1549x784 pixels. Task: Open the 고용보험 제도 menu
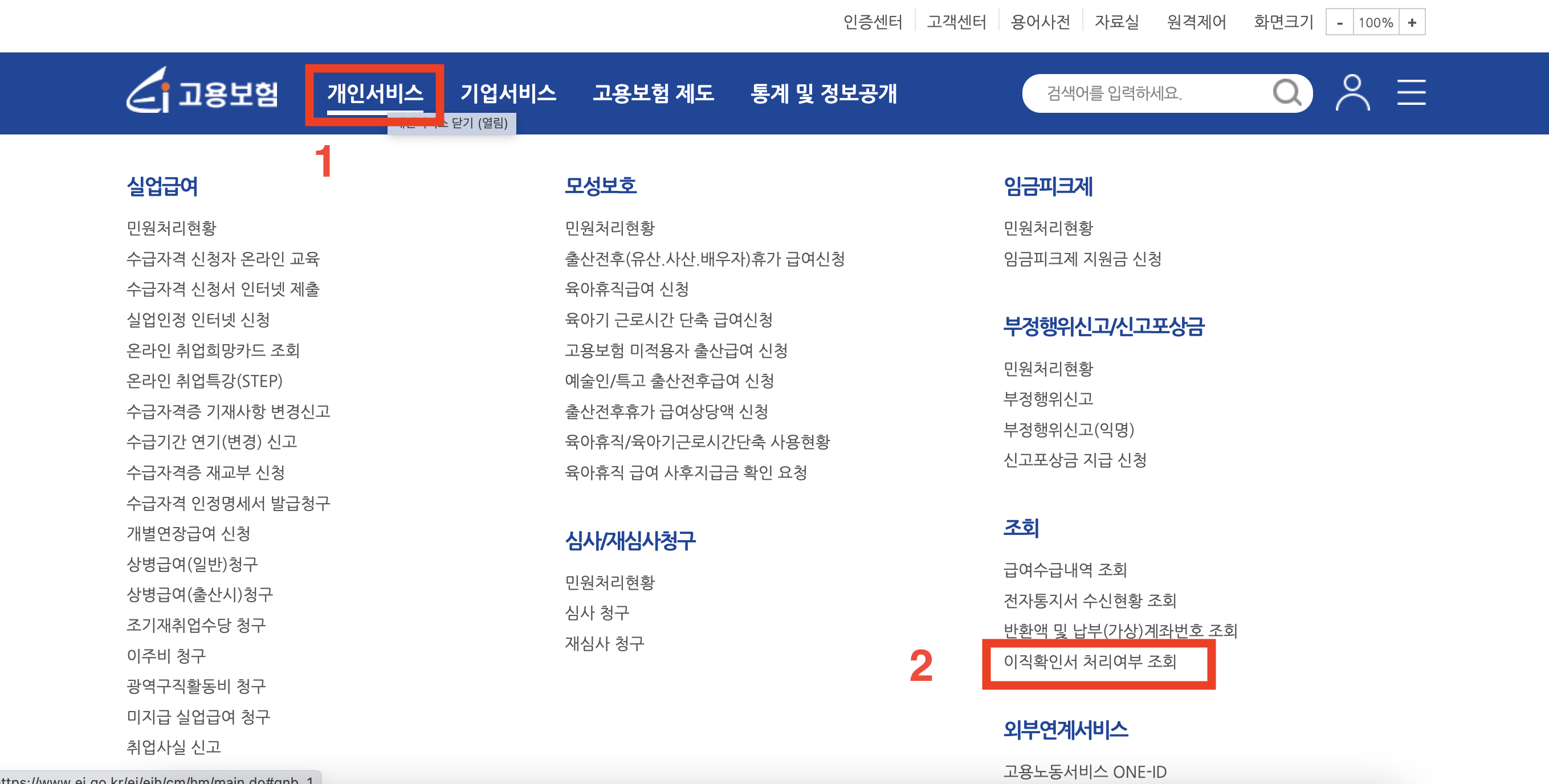point(654,93)
